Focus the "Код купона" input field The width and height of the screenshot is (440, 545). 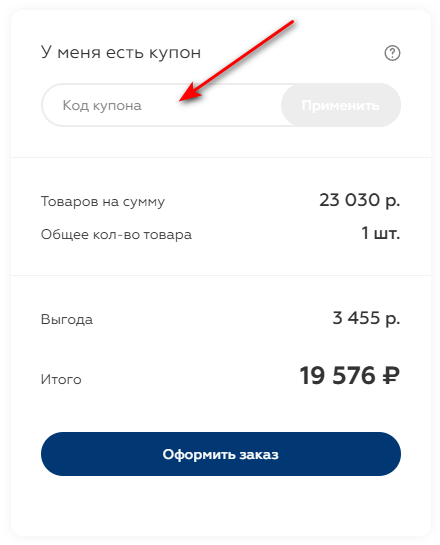[162, 105]
